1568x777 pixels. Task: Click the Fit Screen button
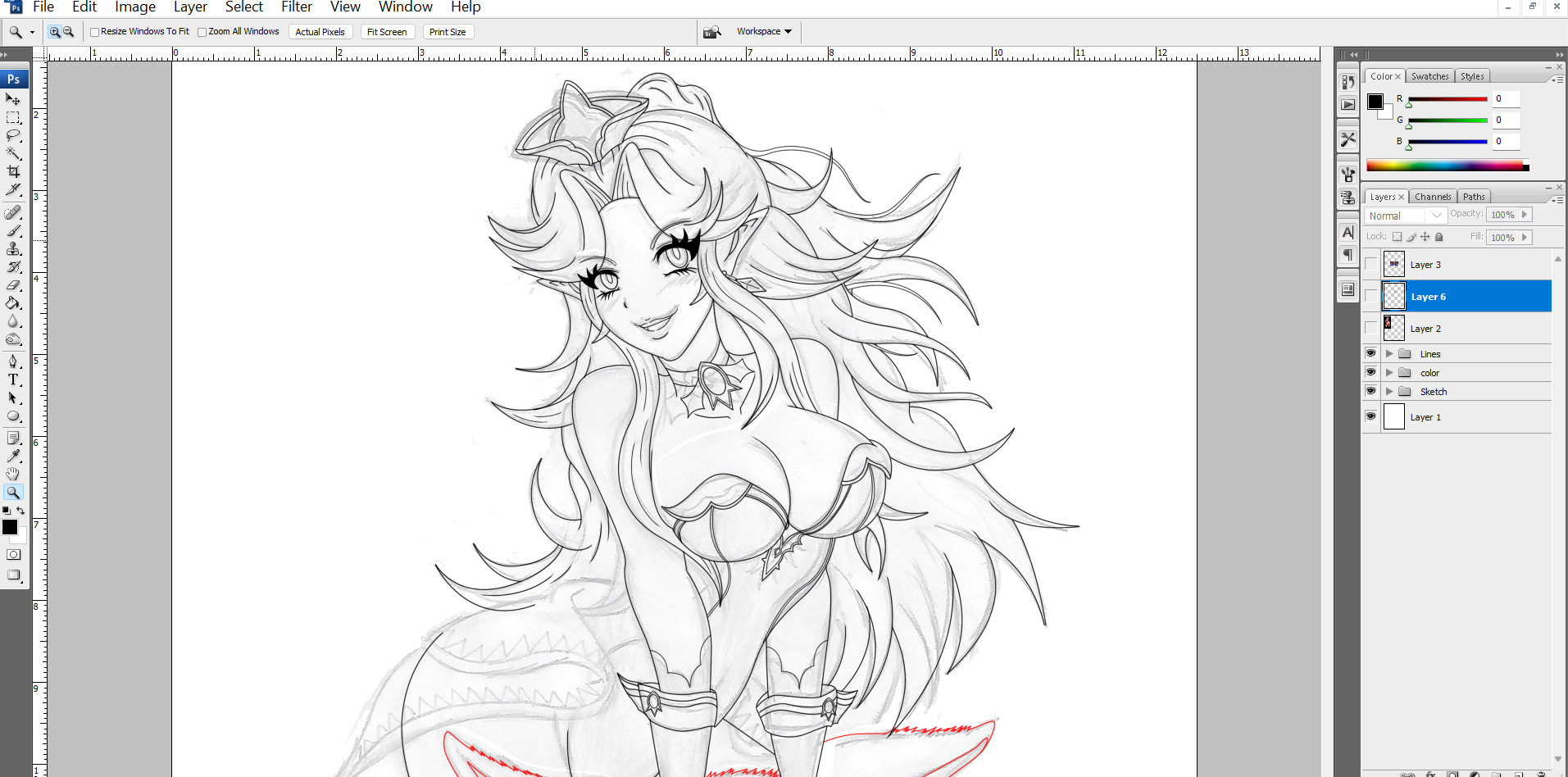387,32
